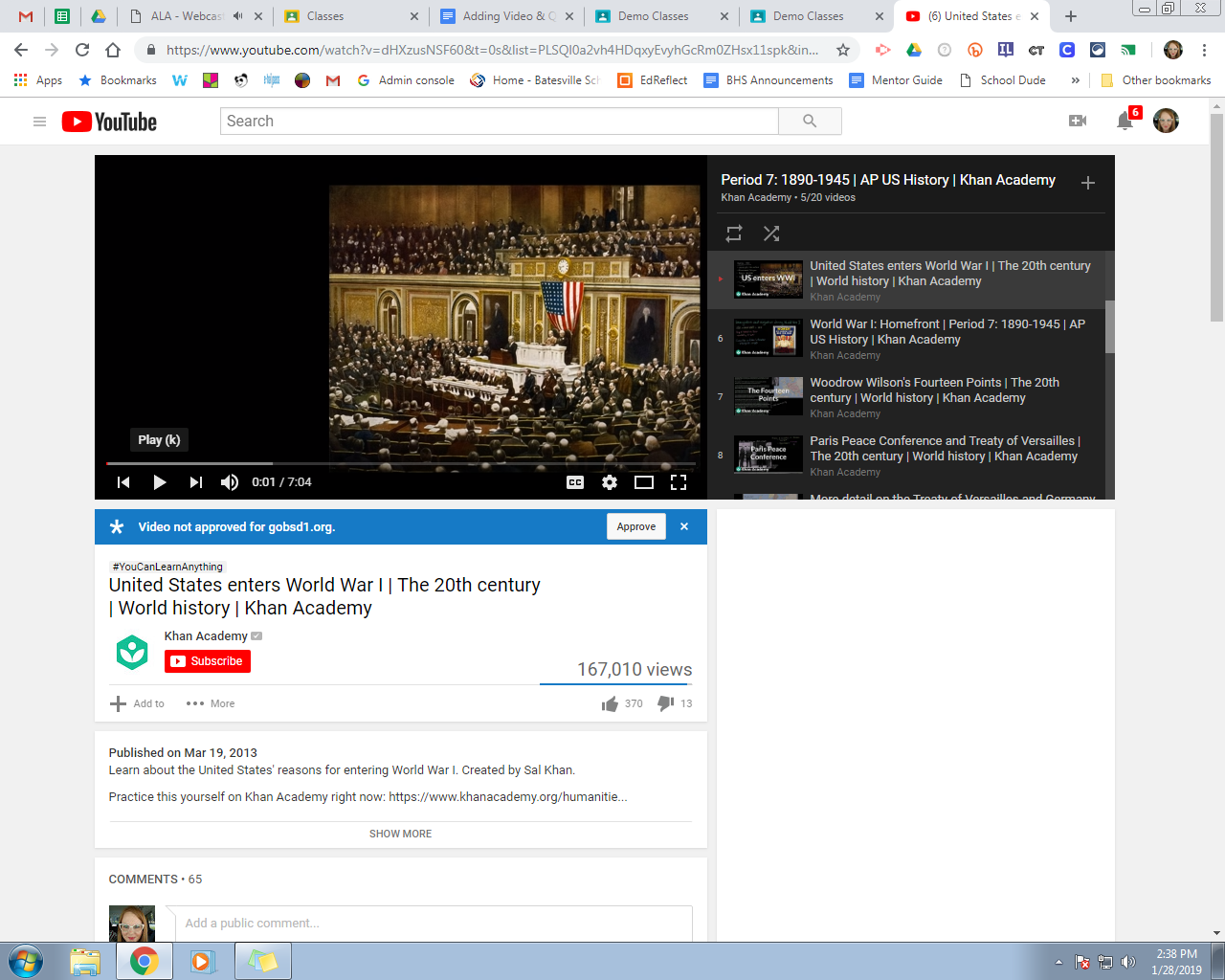The image size is (1225, 980).
Task: Open Khan Academy channel avatar
Action: point(132,653)
